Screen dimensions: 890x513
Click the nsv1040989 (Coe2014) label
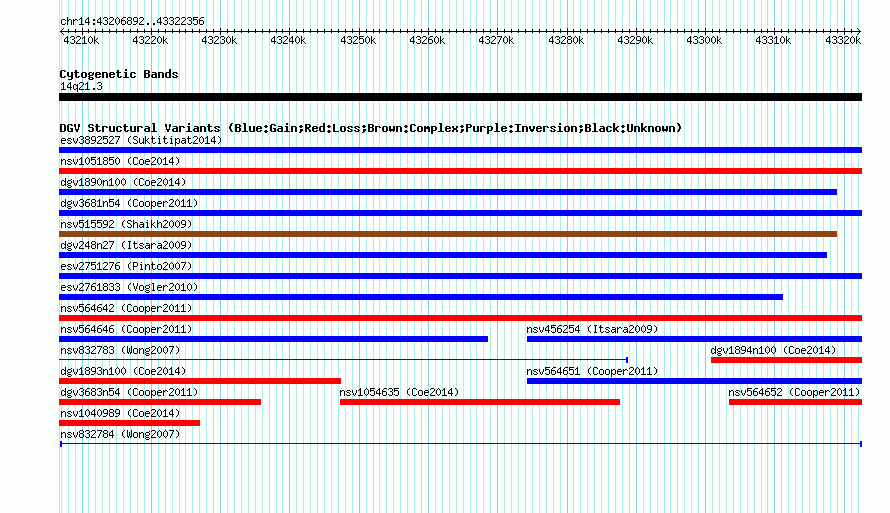click(x=120, y=413)
